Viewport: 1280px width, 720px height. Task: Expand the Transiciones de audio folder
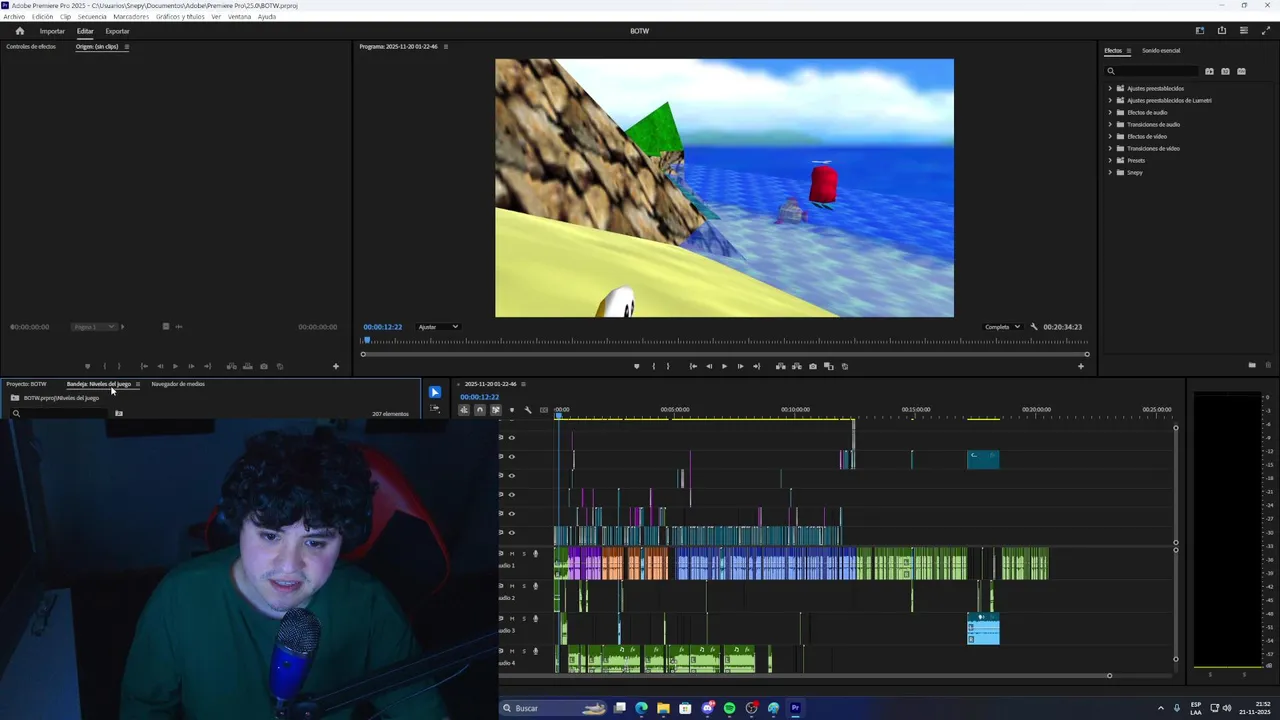coord(1110,125)
